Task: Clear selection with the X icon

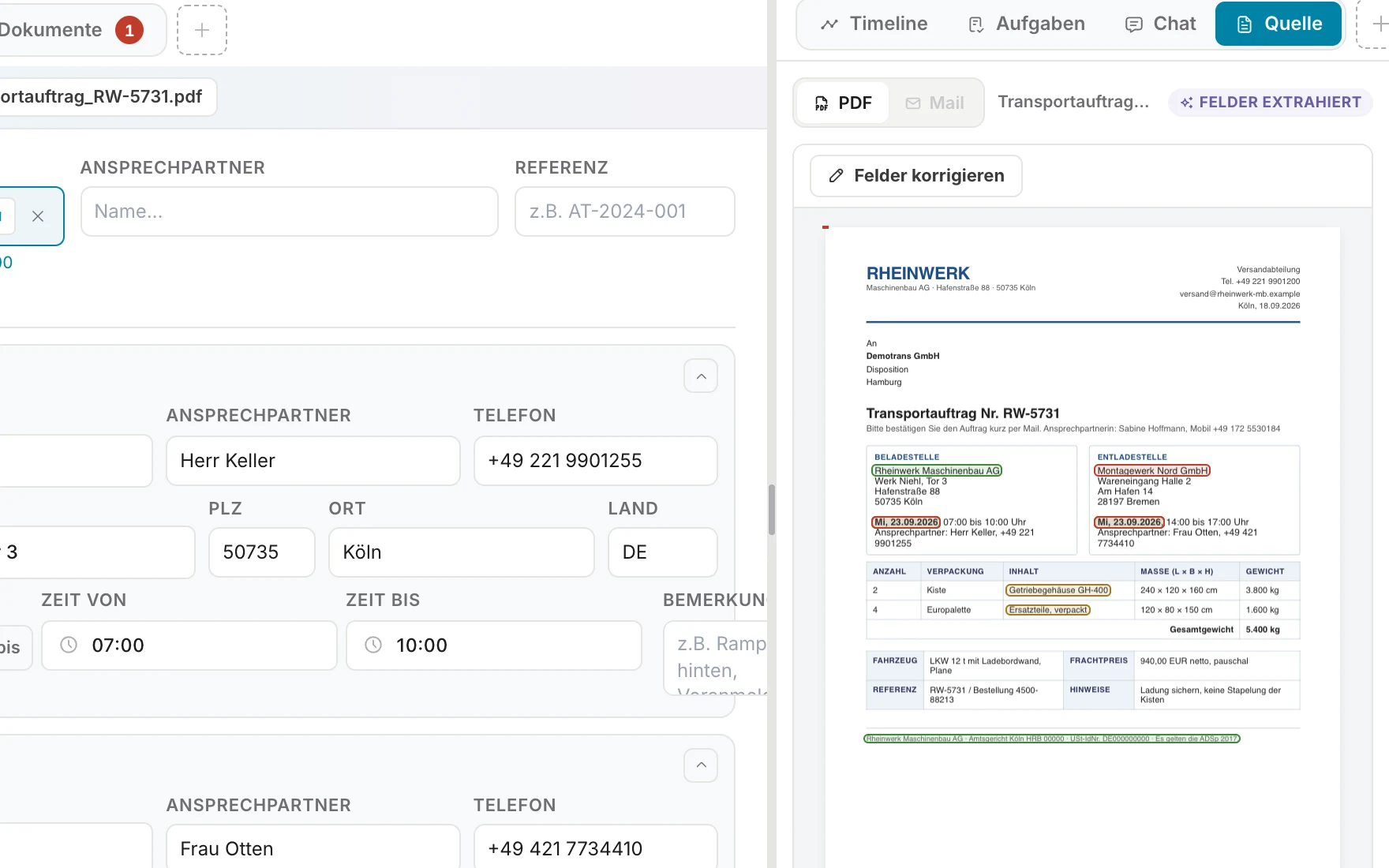Action: point(38,216)
